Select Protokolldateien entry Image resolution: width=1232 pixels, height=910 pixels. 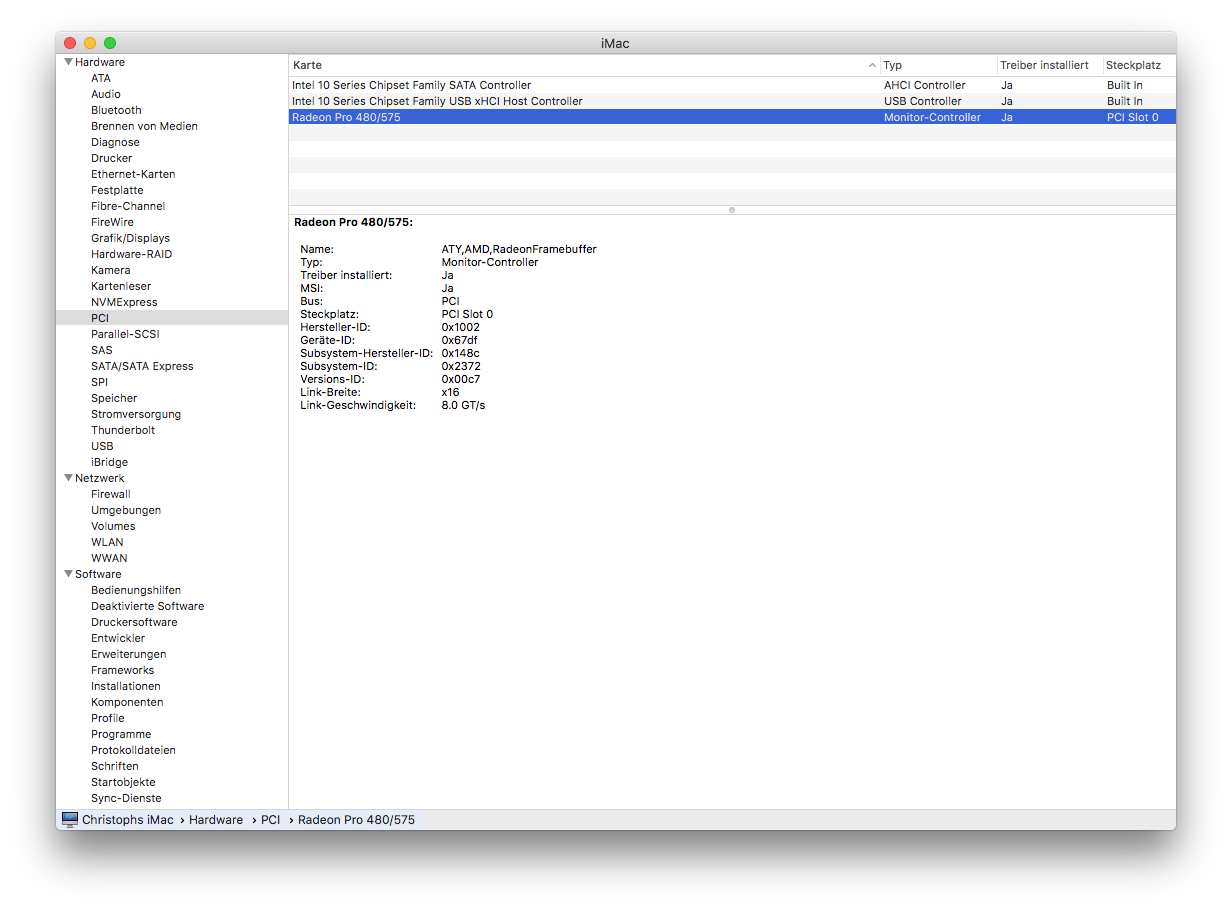click(x=133, y=750)
